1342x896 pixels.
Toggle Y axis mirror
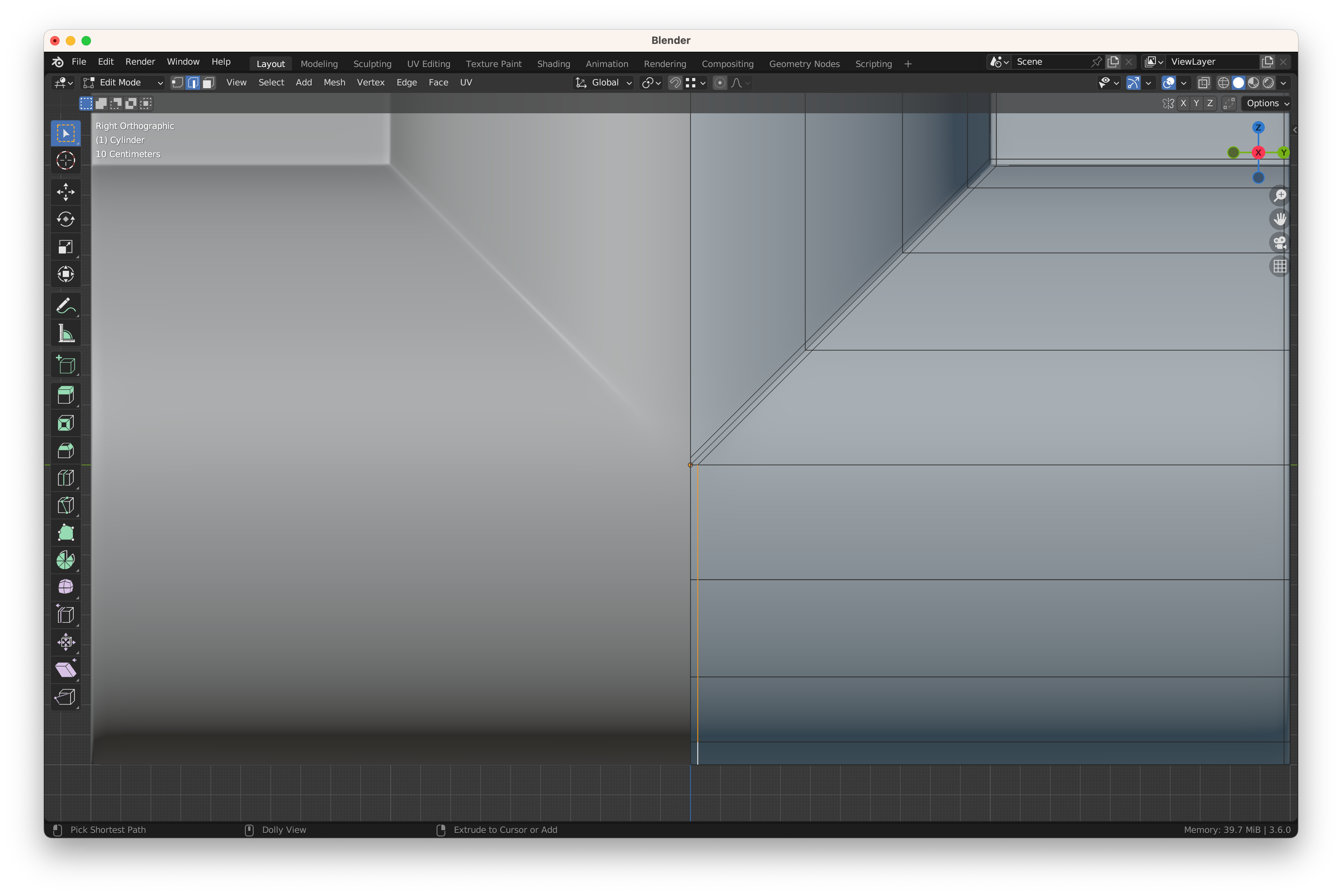(x=1196, y=103)
